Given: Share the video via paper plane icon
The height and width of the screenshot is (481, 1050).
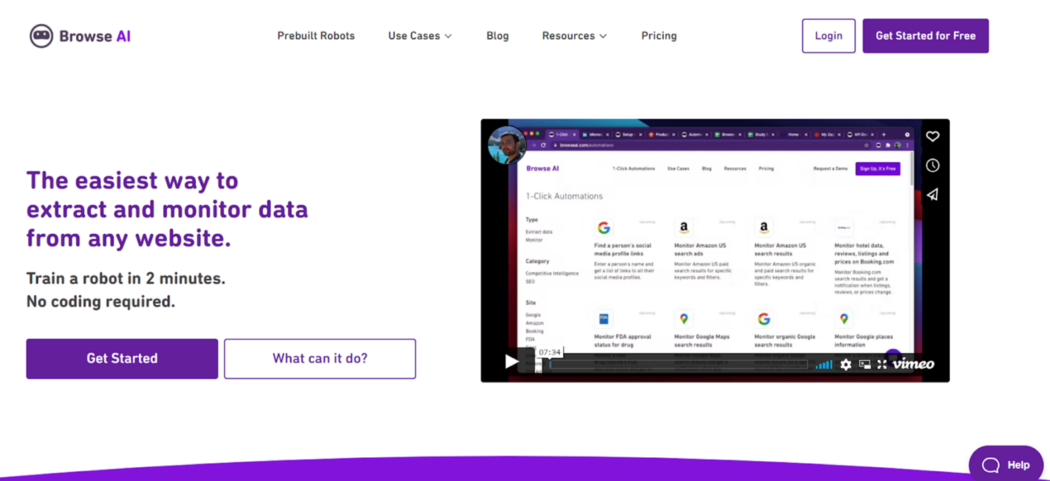Looking at the screenshot, I should coord(932,194).
